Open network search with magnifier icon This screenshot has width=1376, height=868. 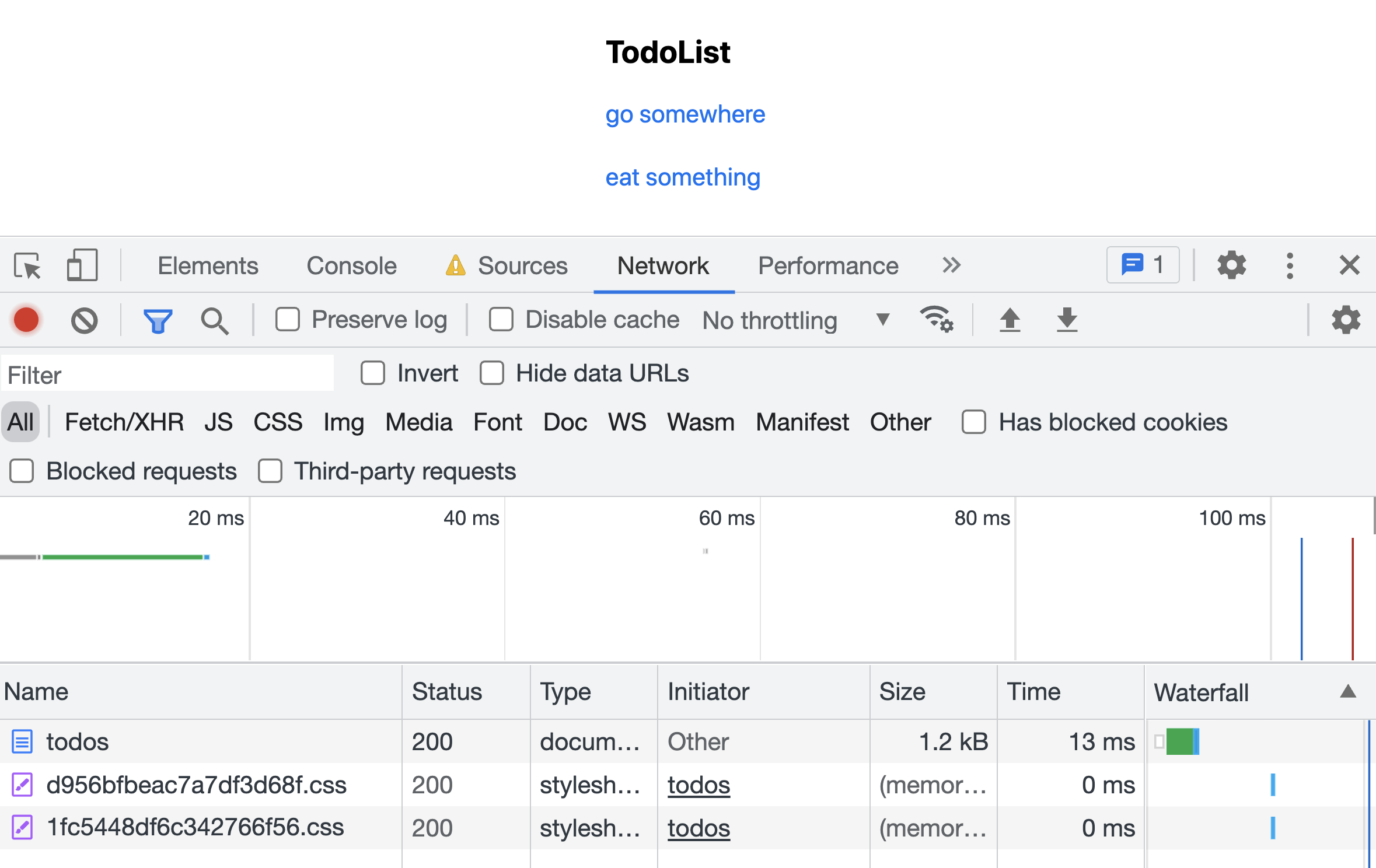point(214,320)
